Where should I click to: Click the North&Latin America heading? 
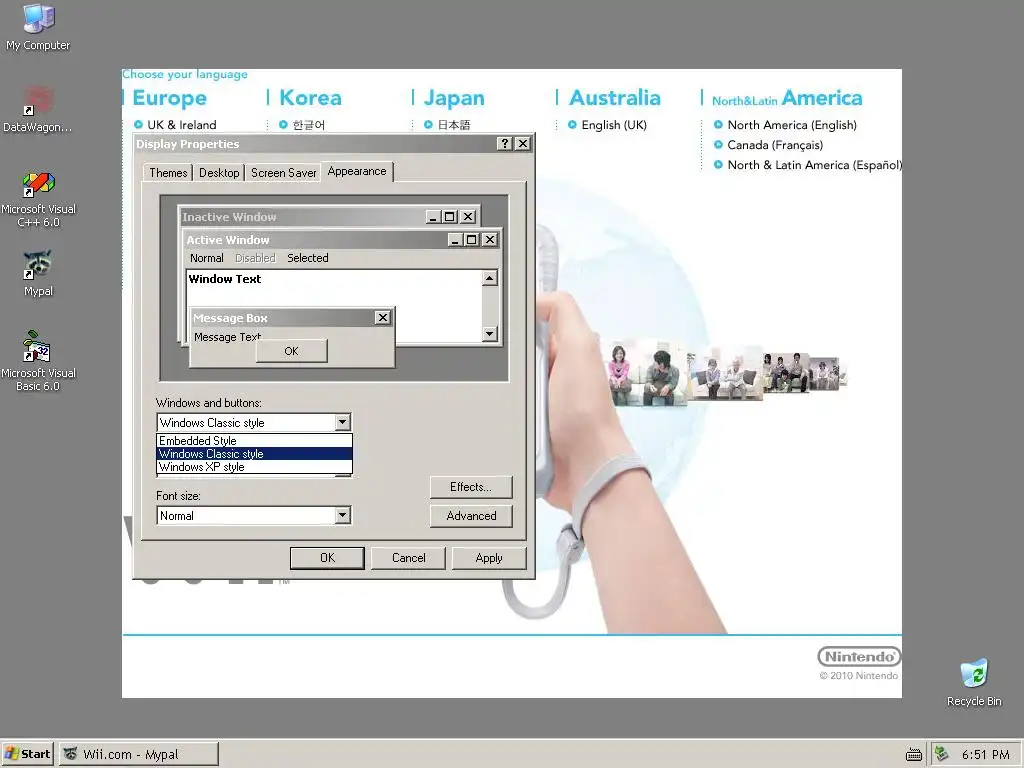point(787,98)
